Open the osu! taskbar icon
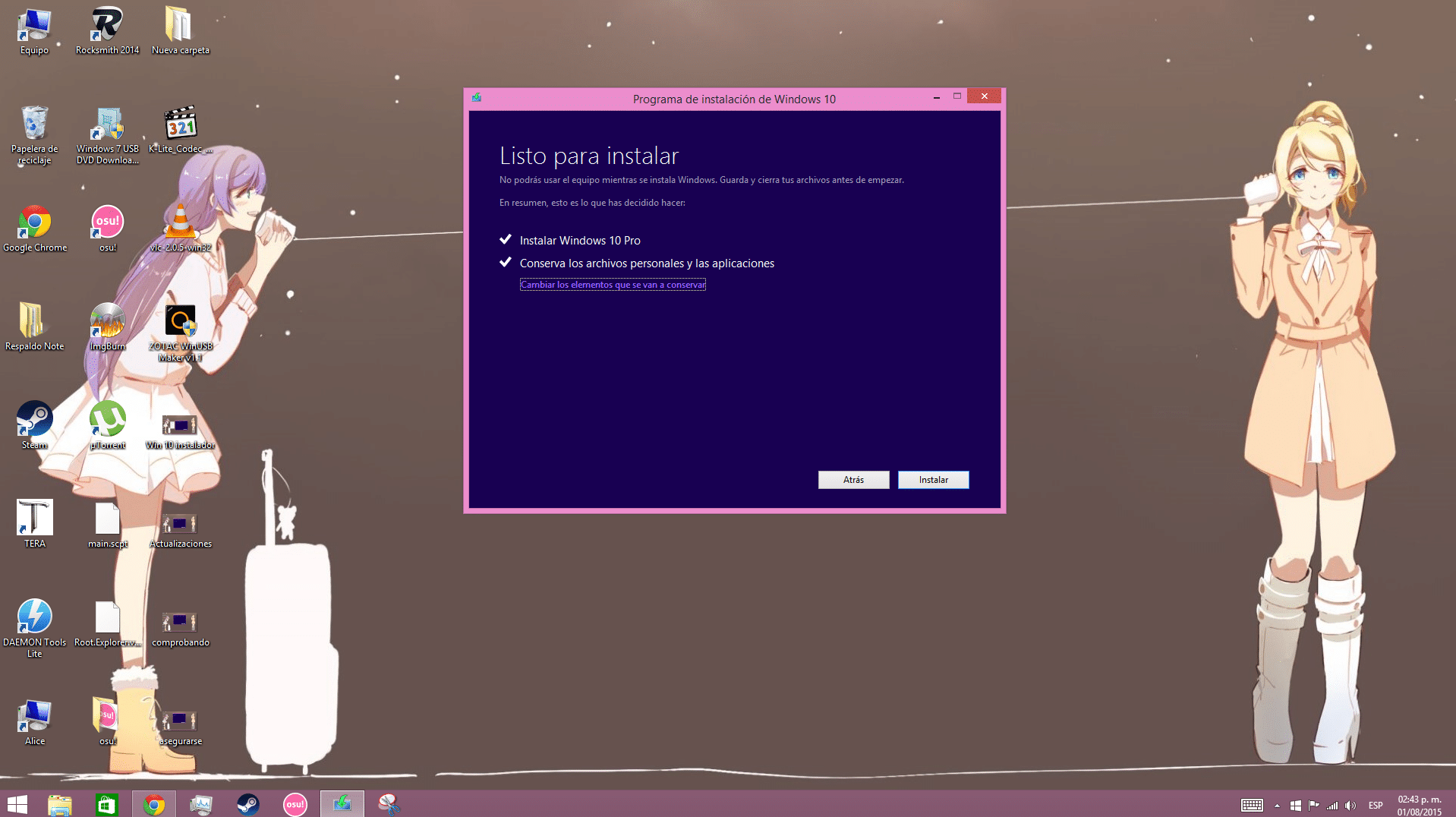Image resolution: width=1456 pixels, height=817 pixels. tap(295, 804)
